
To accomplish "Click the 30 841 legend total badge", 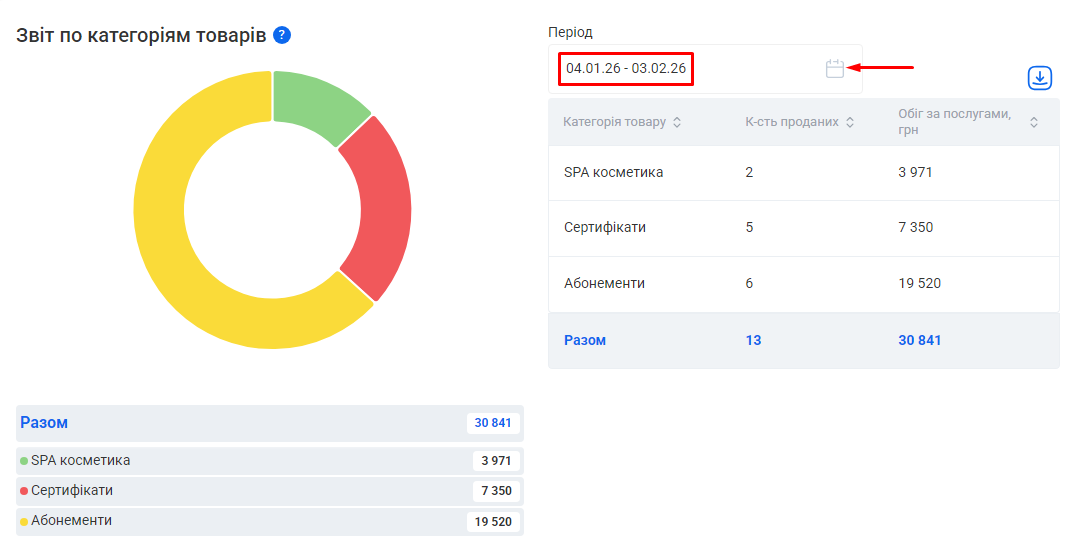I will coord(493,423).
